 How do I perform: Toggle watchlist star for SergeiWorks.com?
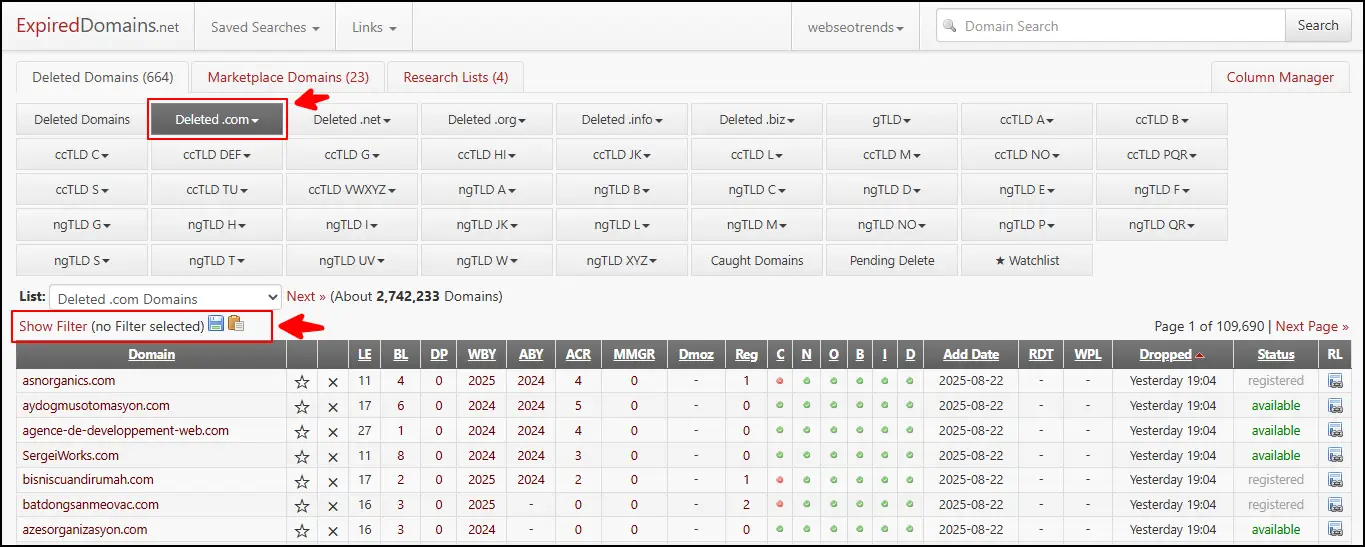[x=302, y=457]
